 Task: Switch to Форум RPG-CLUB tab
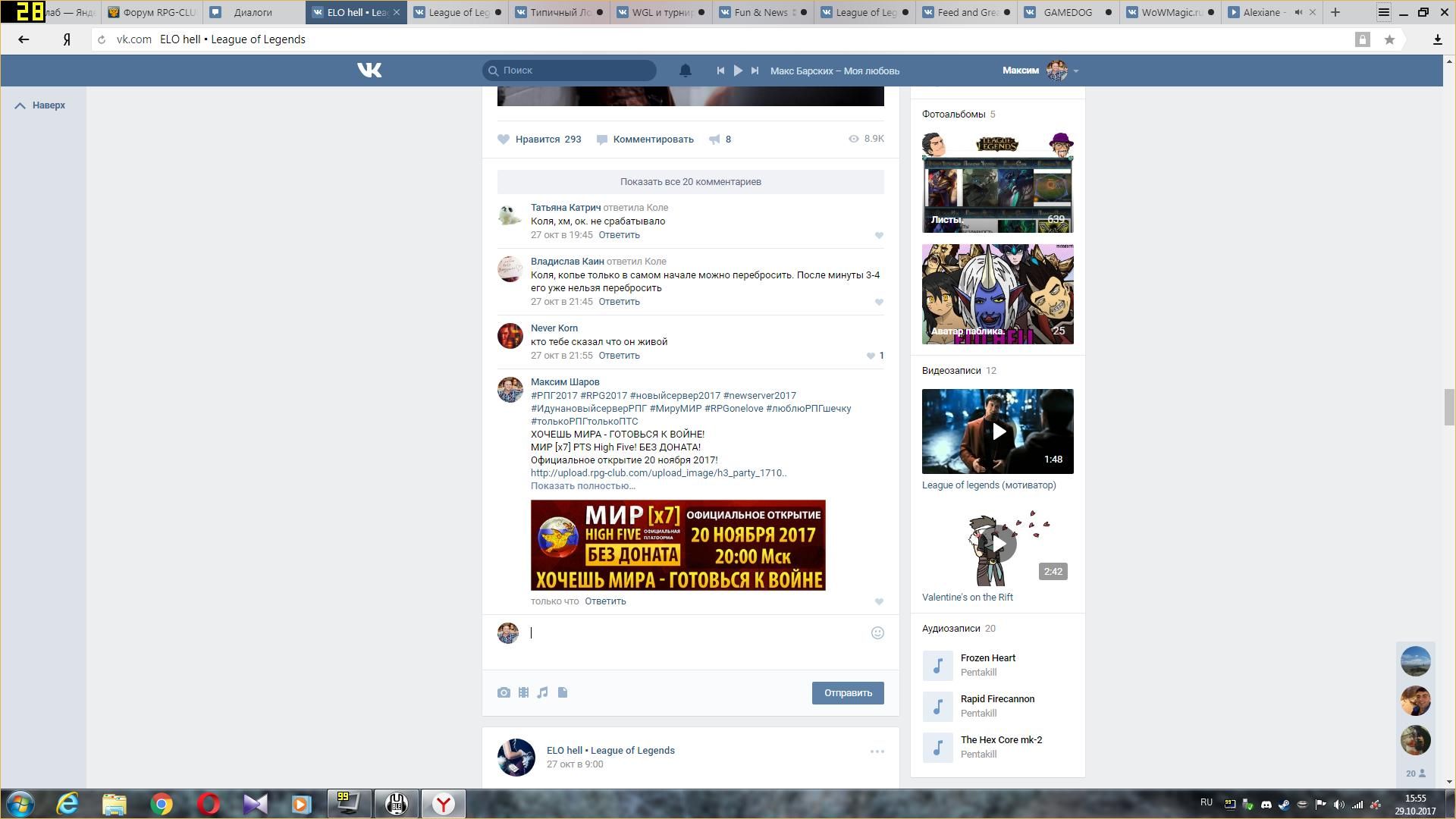click(x=152, y=12)
